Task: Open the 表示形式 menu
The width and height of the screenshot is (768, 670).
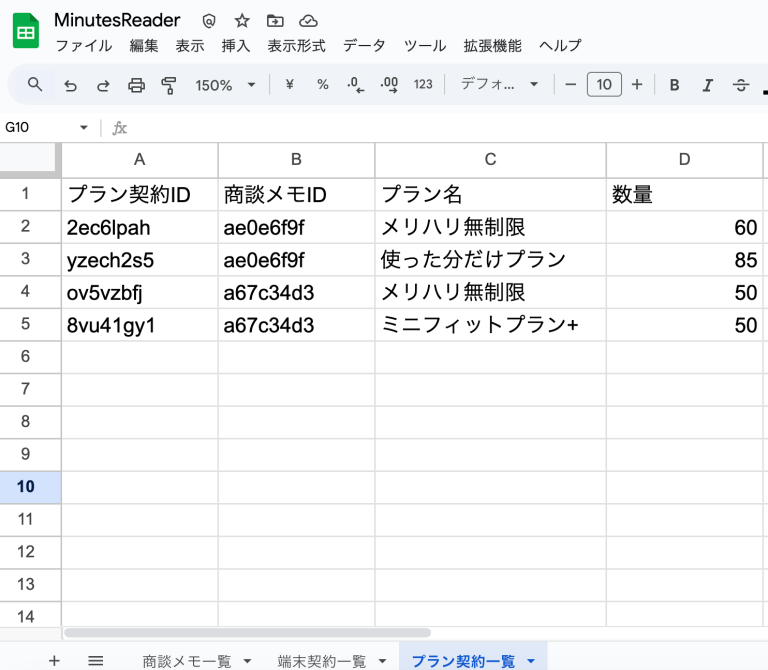Action: [296, 46]
